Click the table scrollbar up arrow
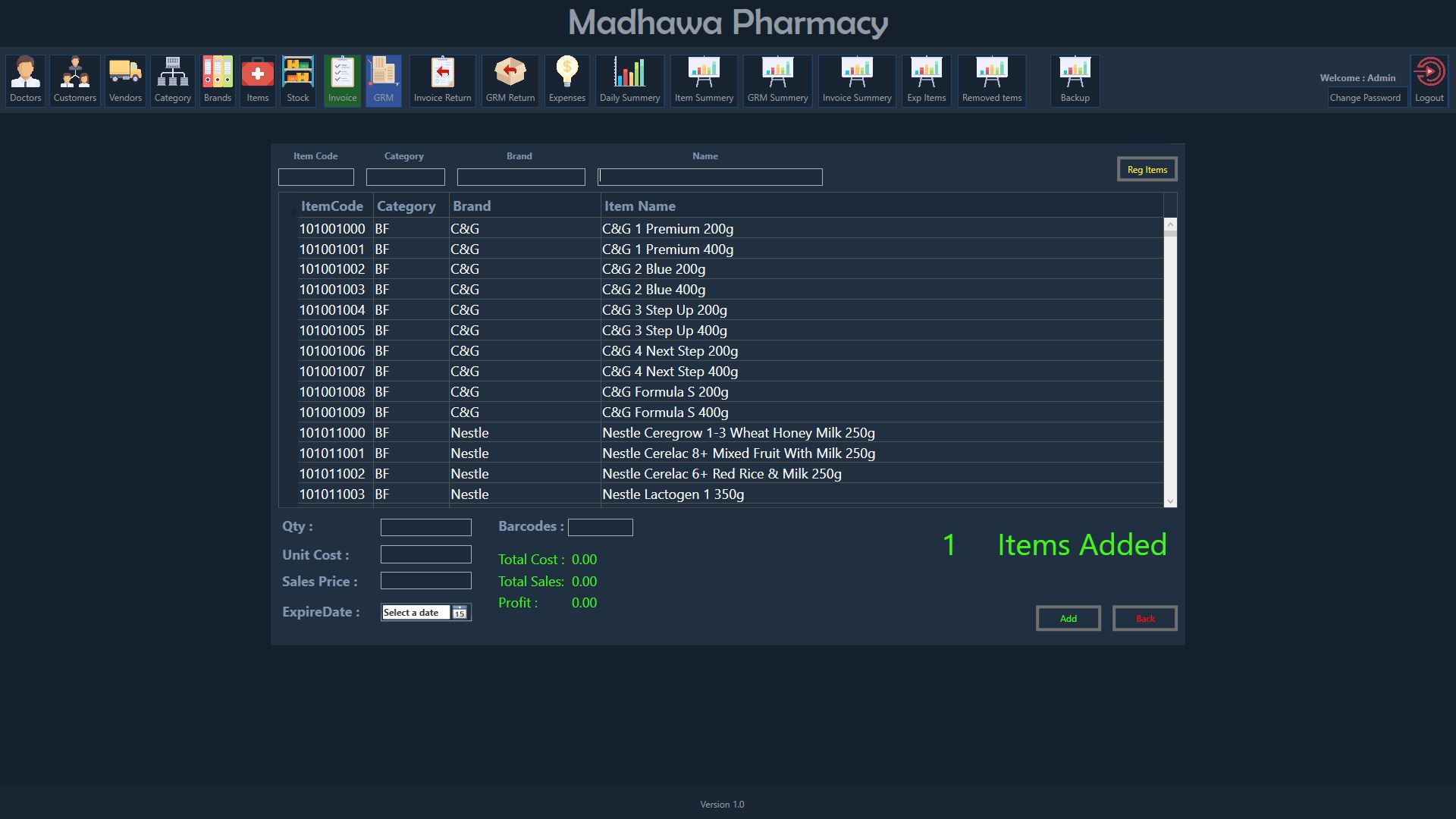1456x819 pixels. pyautogui.click(x=1170, y=224)
